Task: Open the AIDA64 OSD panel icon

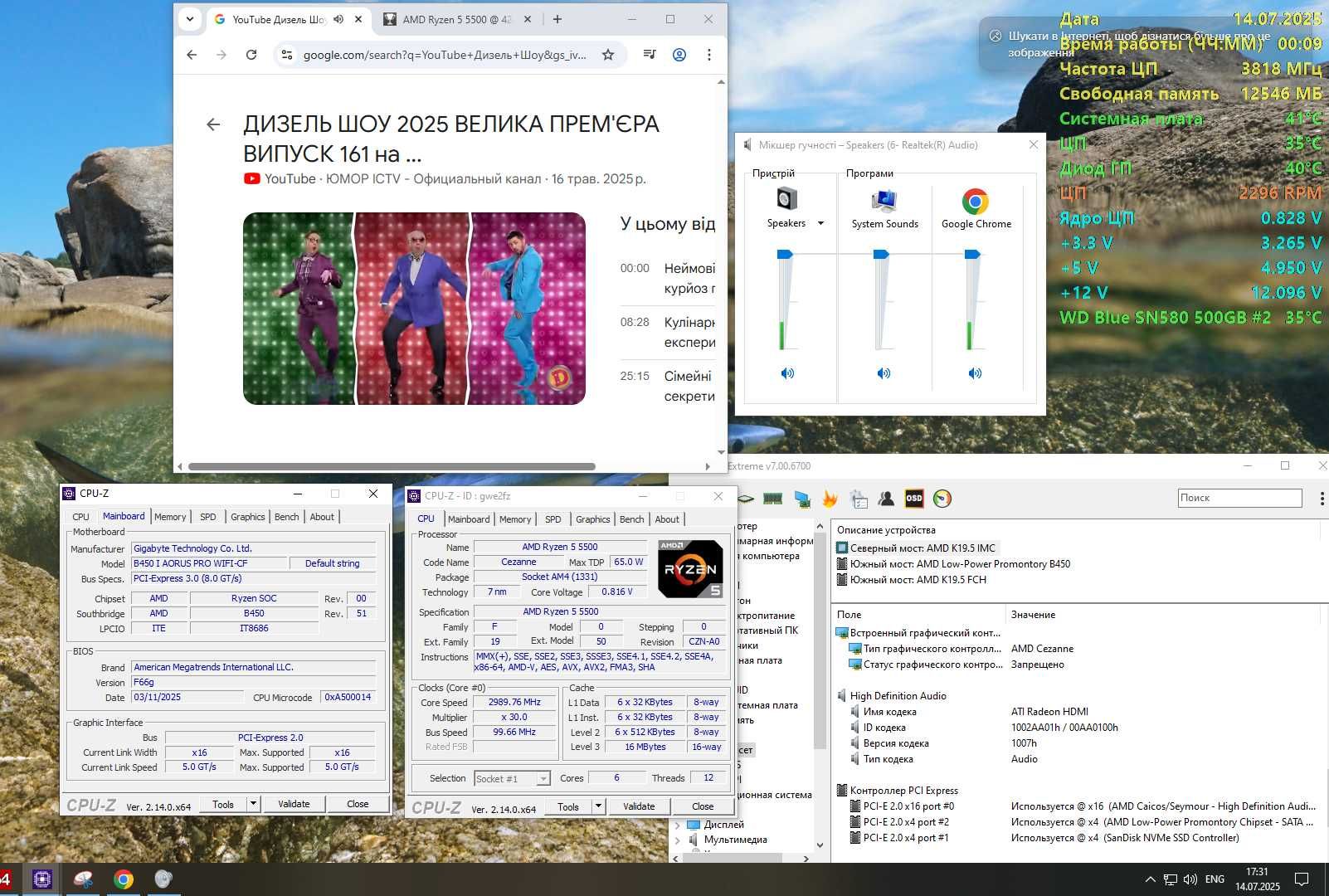Action: (914, 499)
